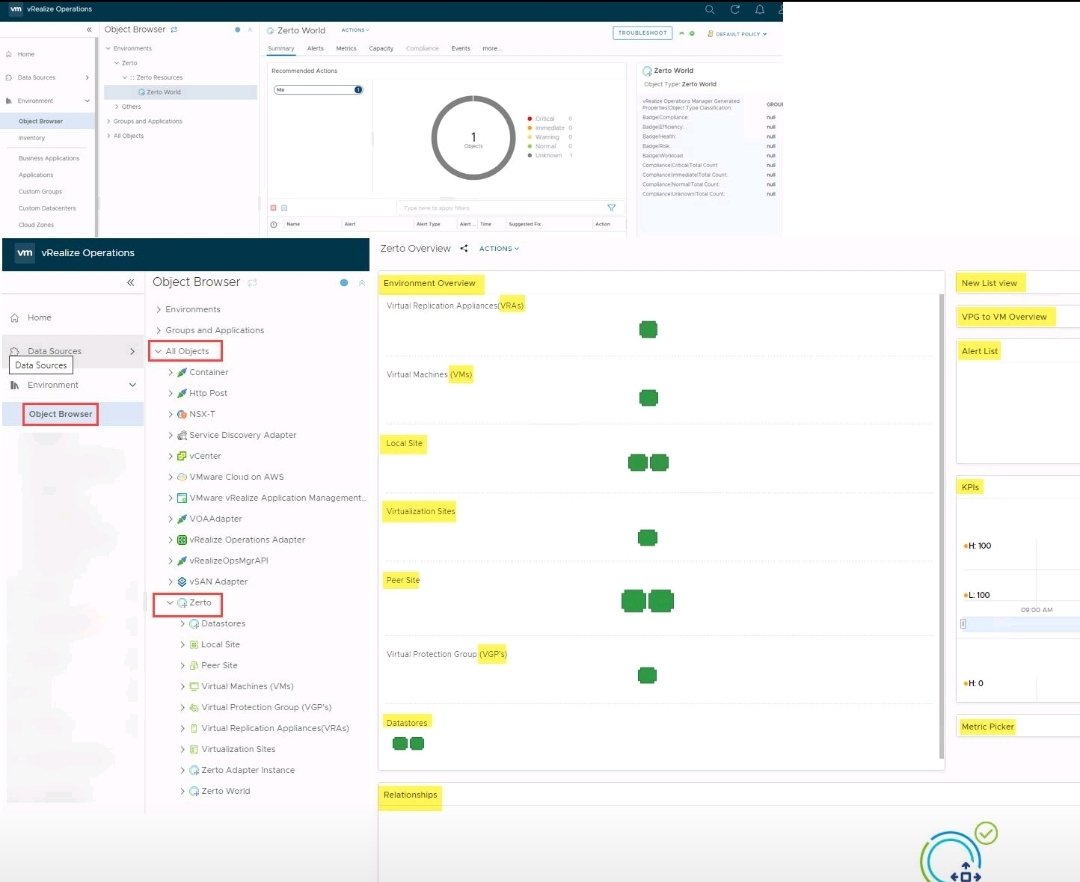
Task: Open ACTIONS dropdown beside Zerto Overview
Action: coord(499,249)
